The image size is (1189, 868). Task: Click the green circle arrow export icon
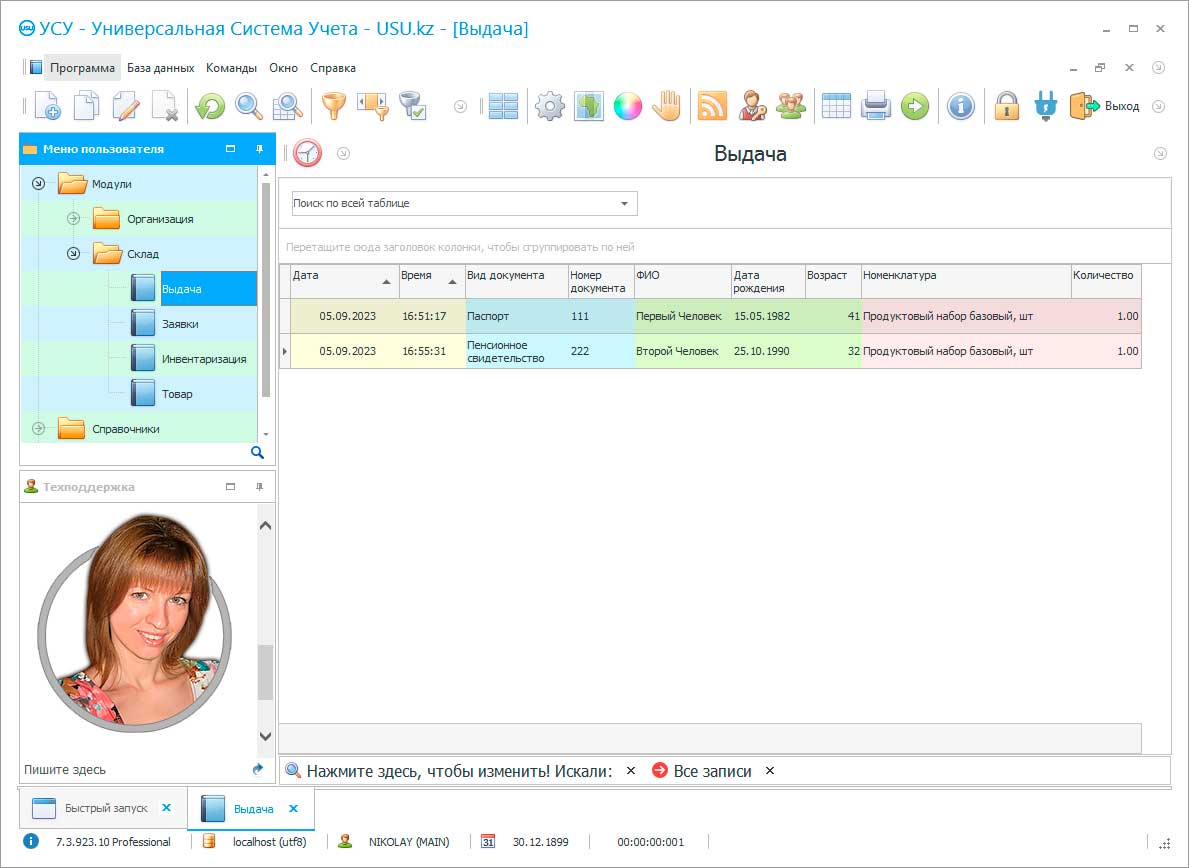914,106
